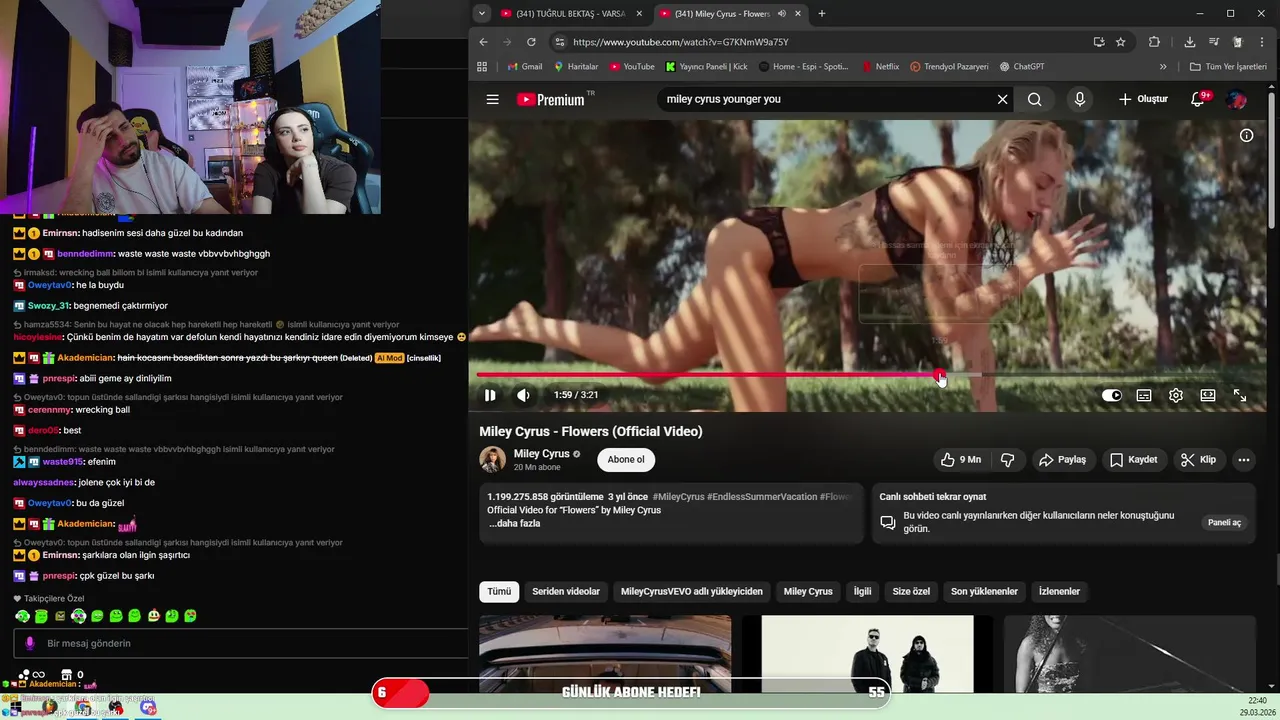Mute the video player volume
This screenshot has width=1280, height=720.
523,395
